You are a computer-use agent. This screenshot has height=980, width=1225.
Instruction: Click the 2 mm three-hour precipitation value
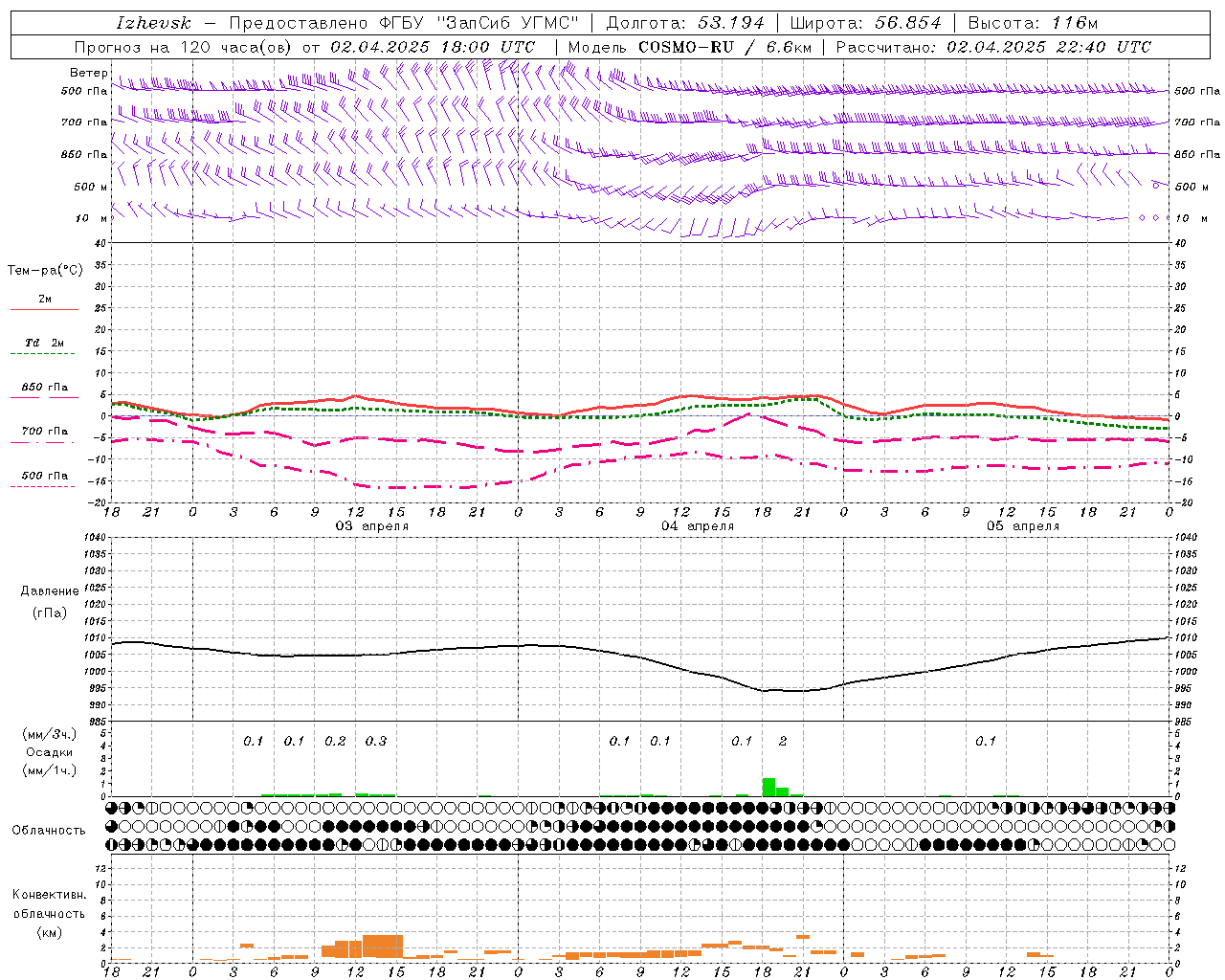coord(783,742)
